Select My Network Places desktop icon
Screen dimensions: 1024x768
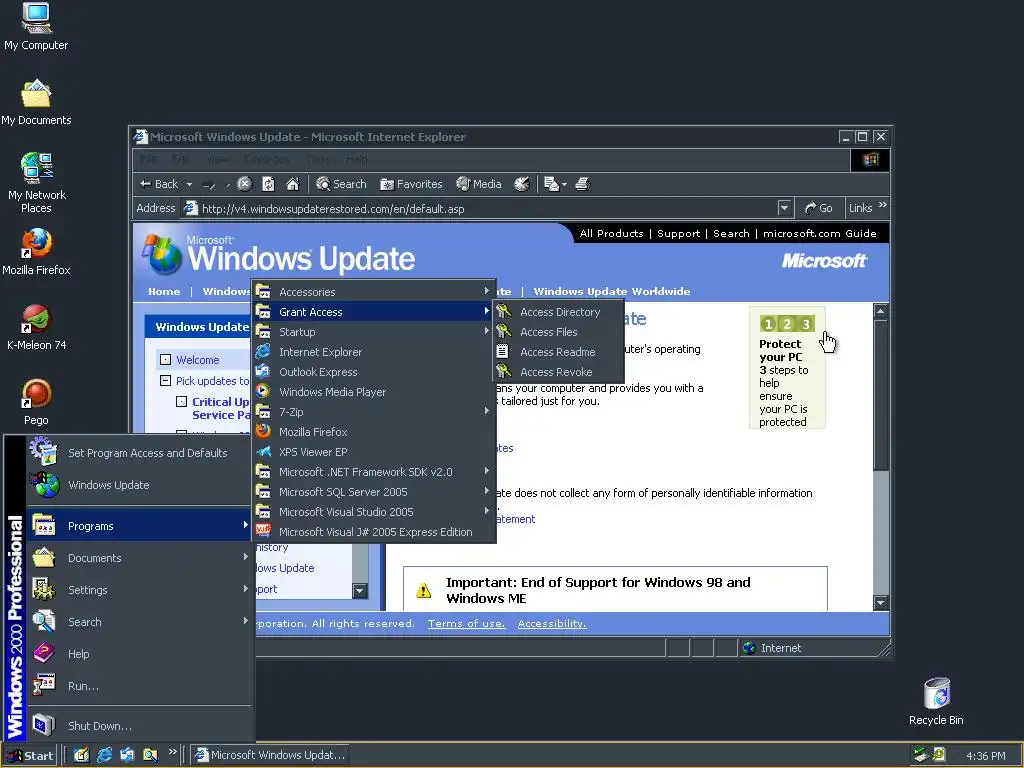point(36,183)
